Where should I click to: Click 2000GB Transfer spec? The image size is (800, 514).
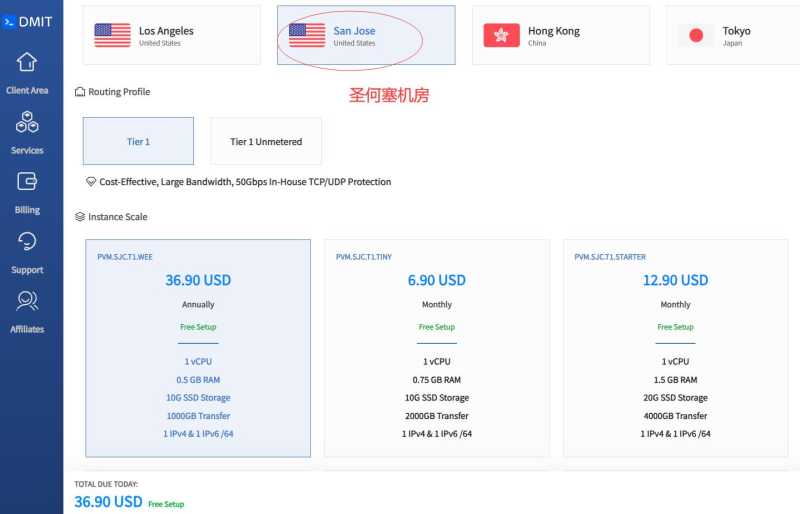coord(437,416)
